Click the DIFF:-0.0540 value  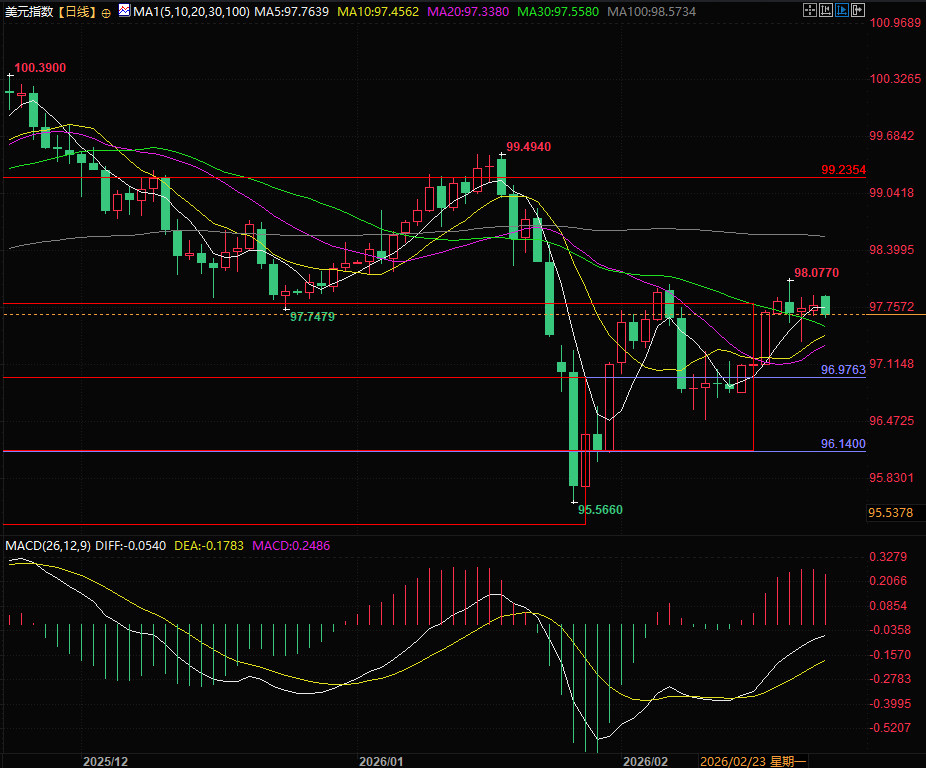coord(131,546)
